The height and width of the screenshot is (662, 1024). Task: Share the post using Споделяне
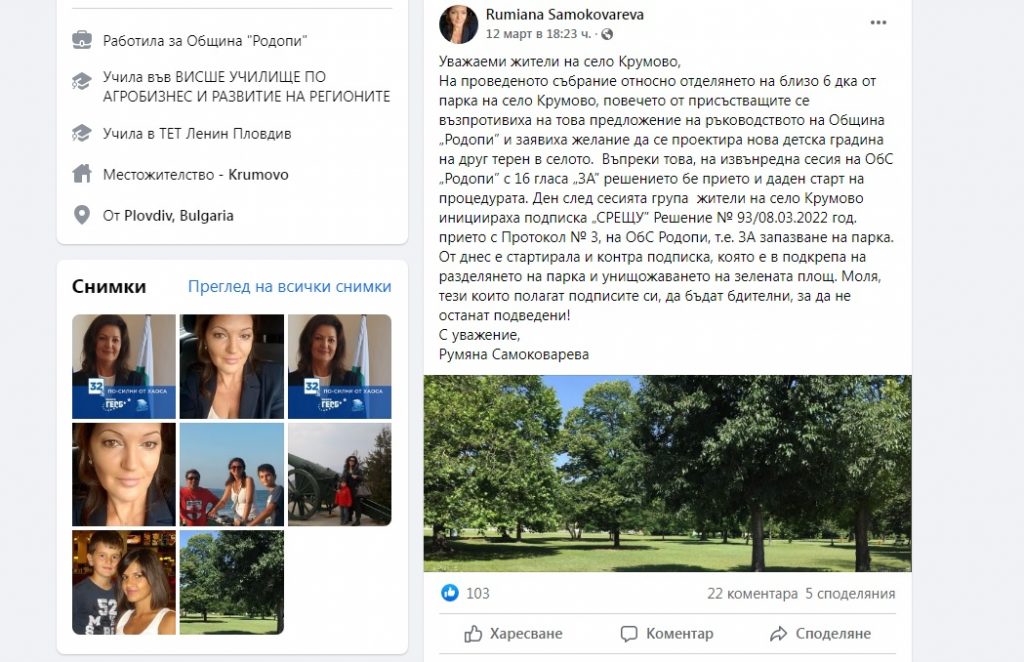(x=820, y=633)
